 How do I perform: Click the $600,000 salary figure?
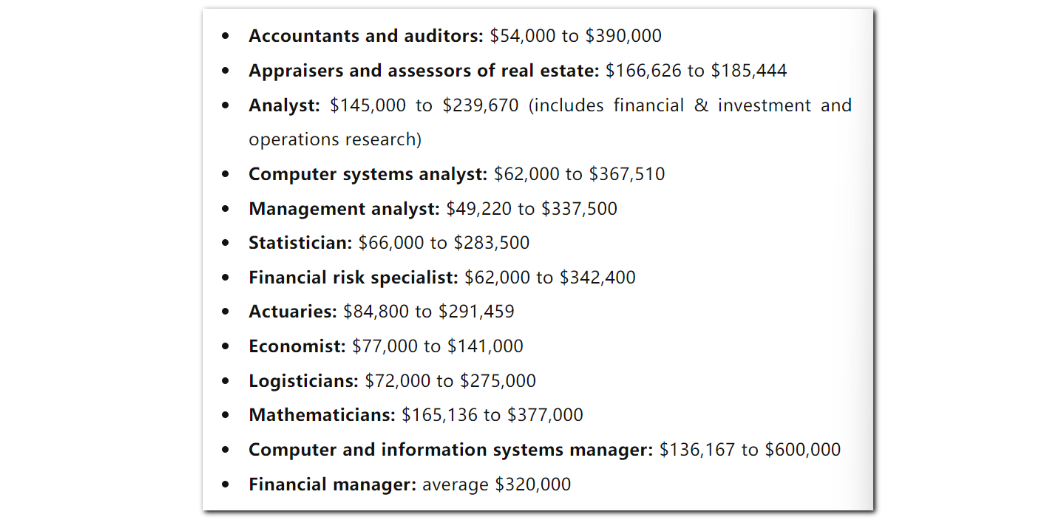click(803, 449)
